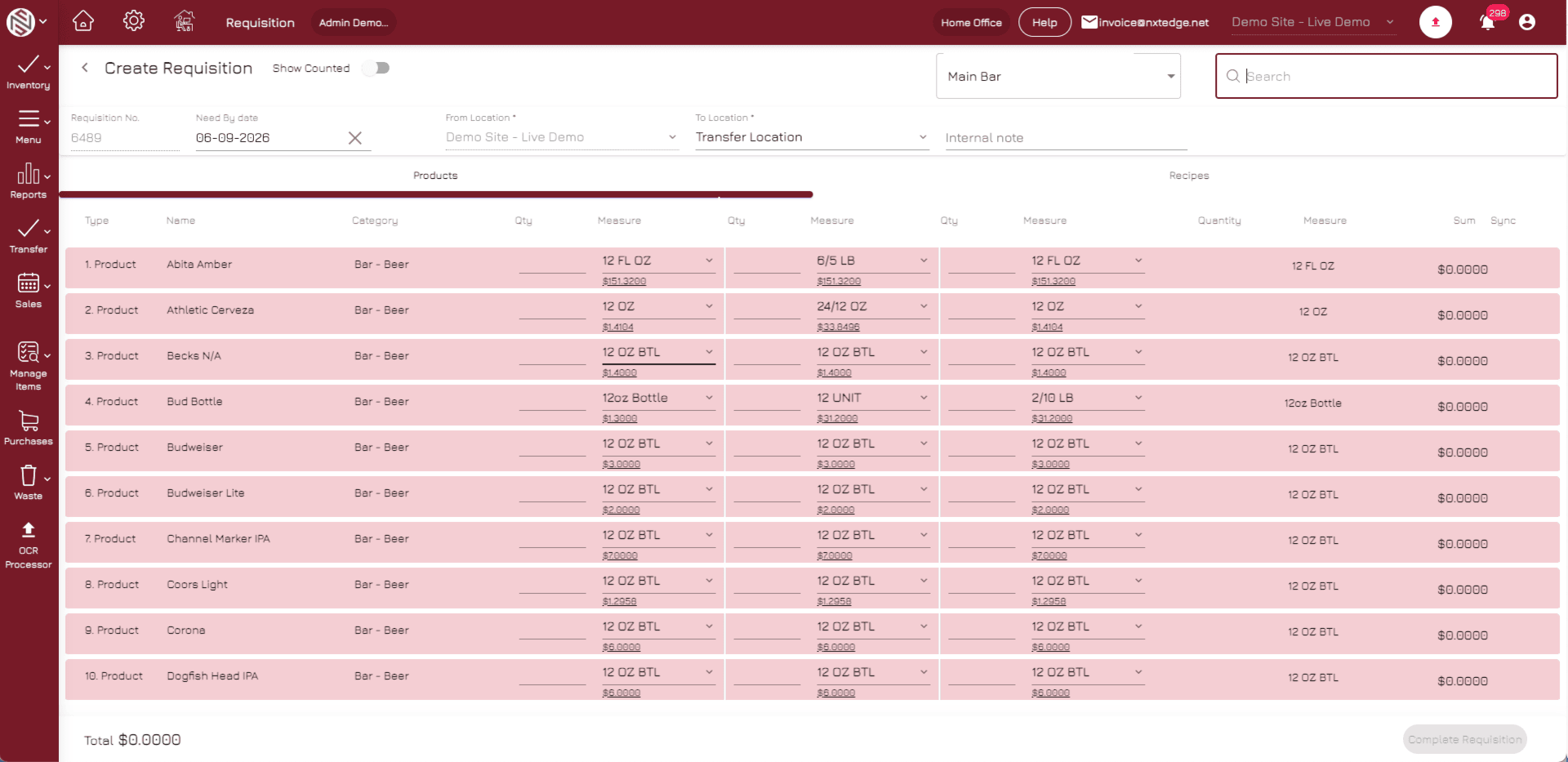Click the app logo in top-left corner
The image size is (1568, 762).
click(x=20, y=22)
